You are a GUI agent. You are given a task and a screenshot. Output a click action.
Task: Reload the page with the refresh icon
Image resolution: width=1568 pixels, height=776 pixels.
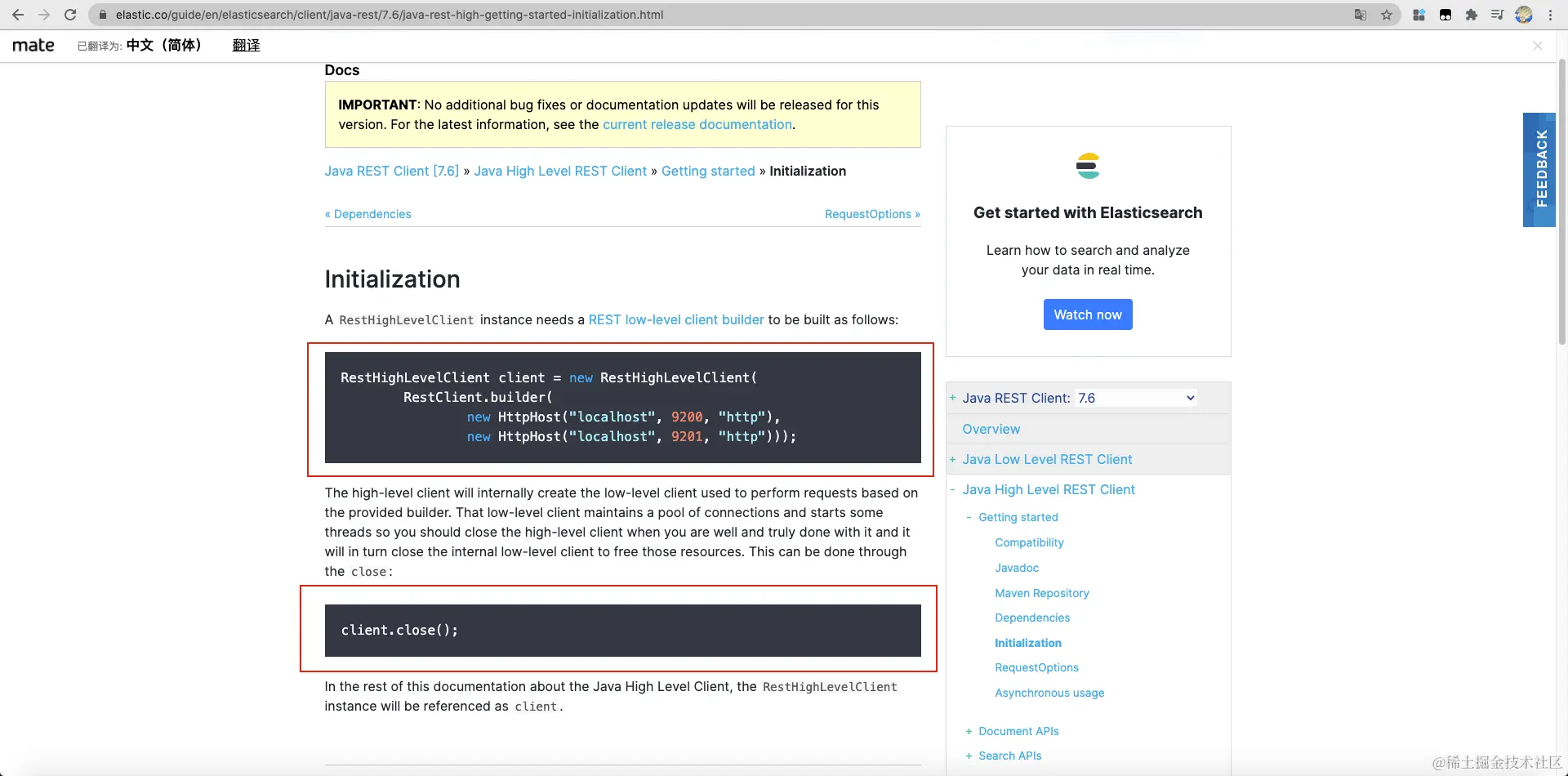coord(70,15)
